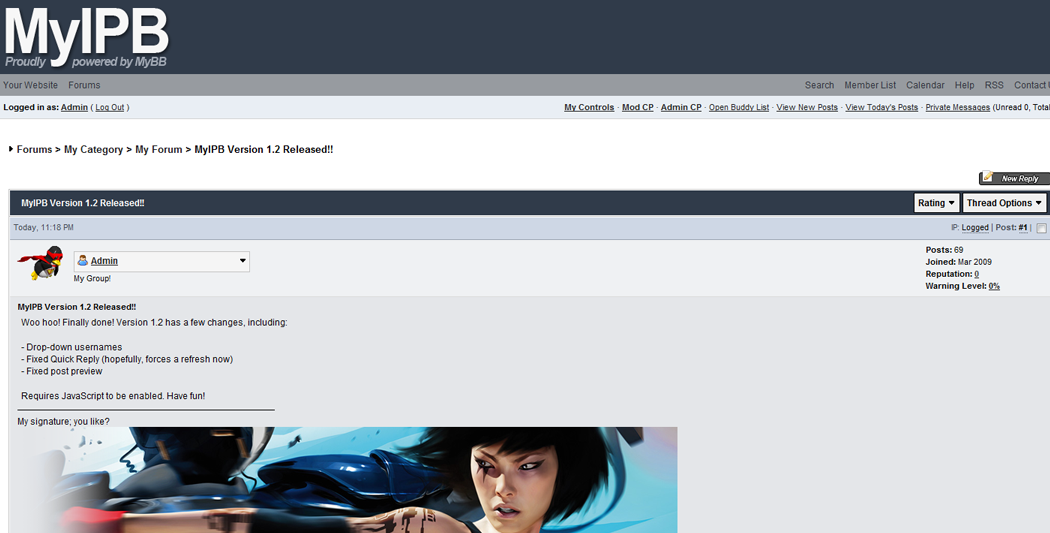Open the Help page
The image size is (1050, 533).
click(x=964, y=85)
